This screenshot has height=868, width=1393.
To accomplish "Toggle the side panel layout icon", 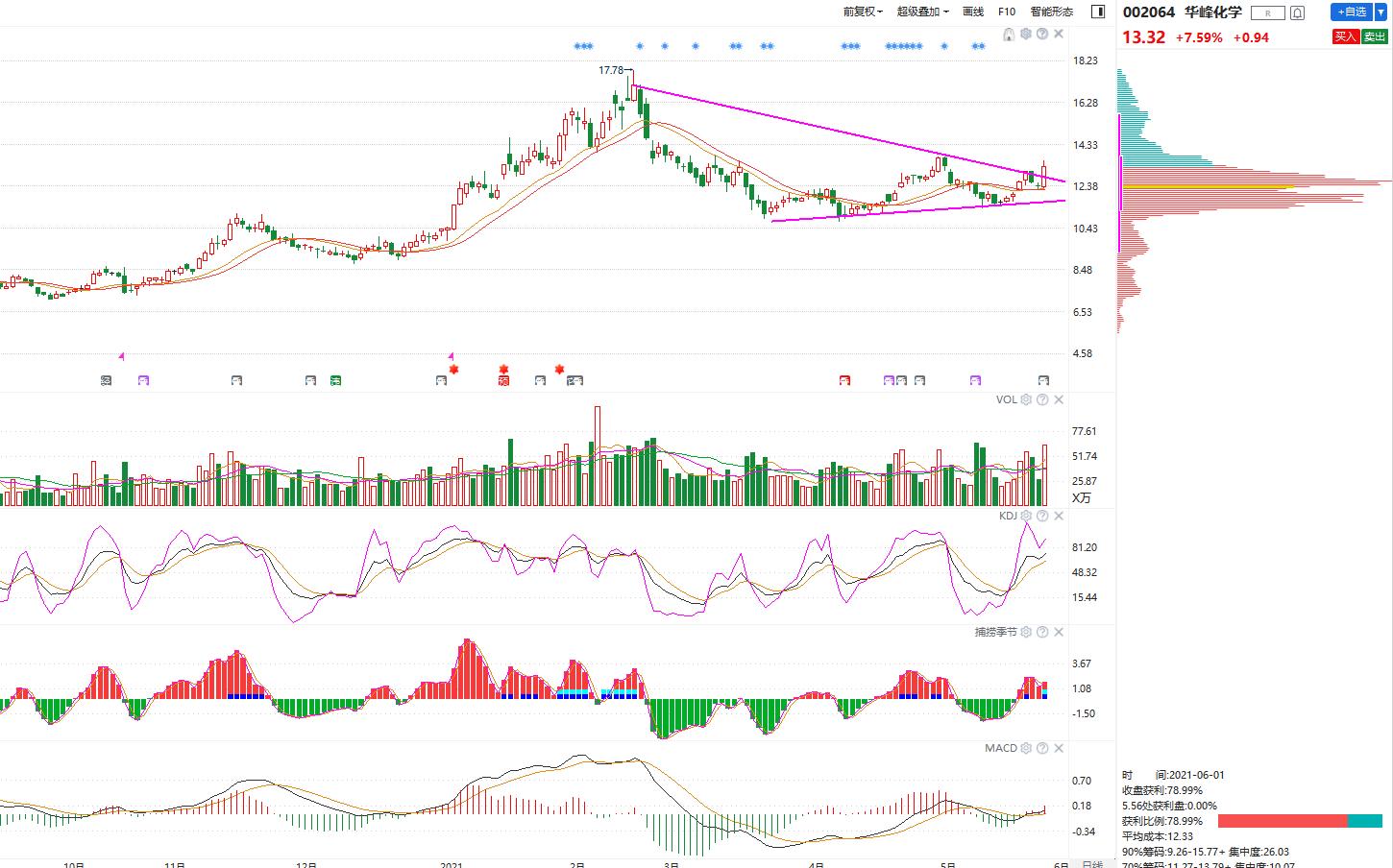I will (x=1098, y=12).
